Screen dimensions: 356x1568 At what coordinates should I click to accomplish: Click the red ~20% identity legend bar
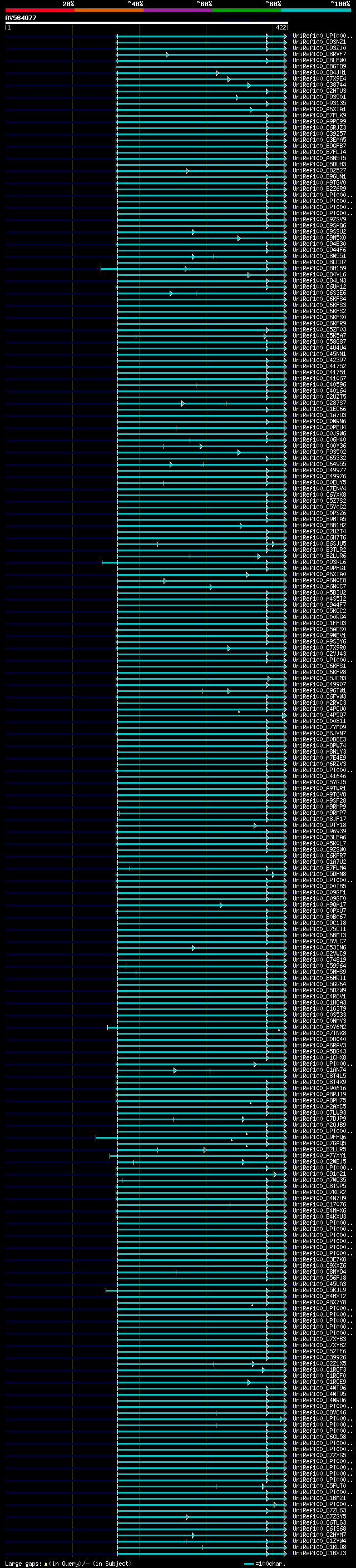39,10
